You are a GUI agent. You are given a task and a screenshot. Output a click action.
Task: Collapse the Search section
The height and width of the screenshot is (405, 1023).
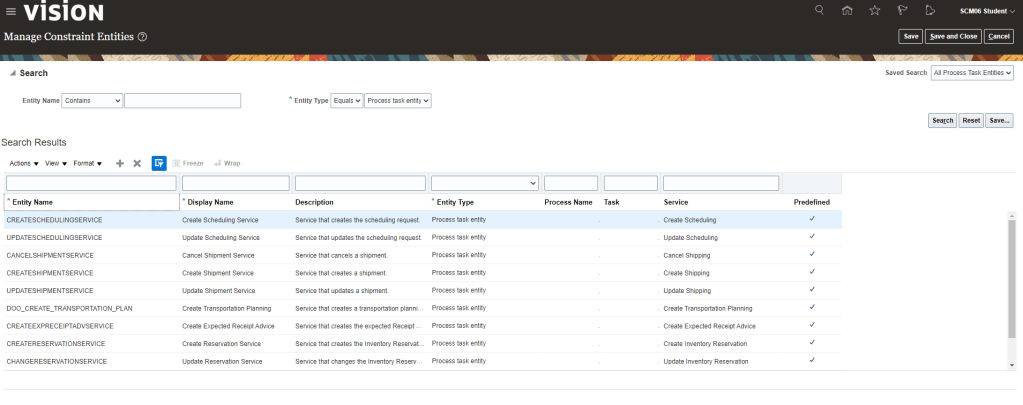pos(12,73)
